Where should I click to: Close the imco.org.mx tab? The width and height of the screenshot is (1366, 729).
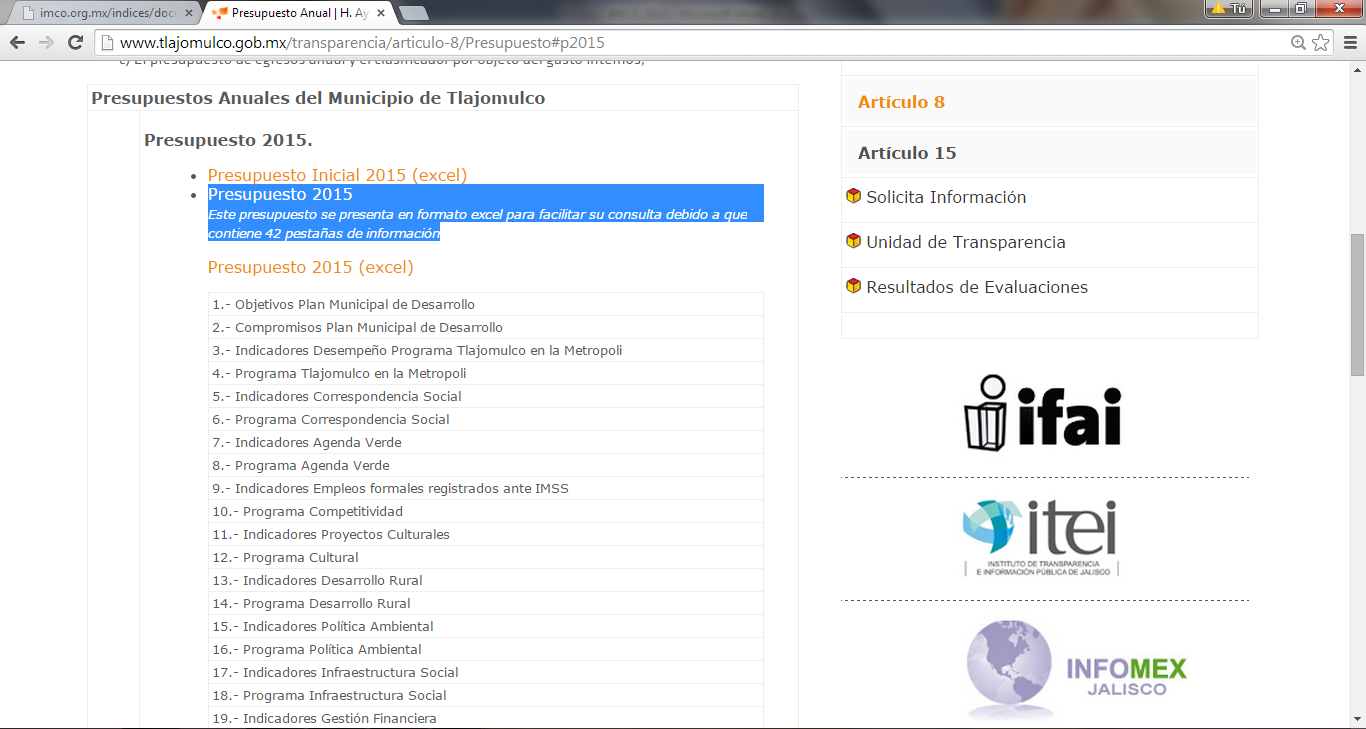pos(188,13)
